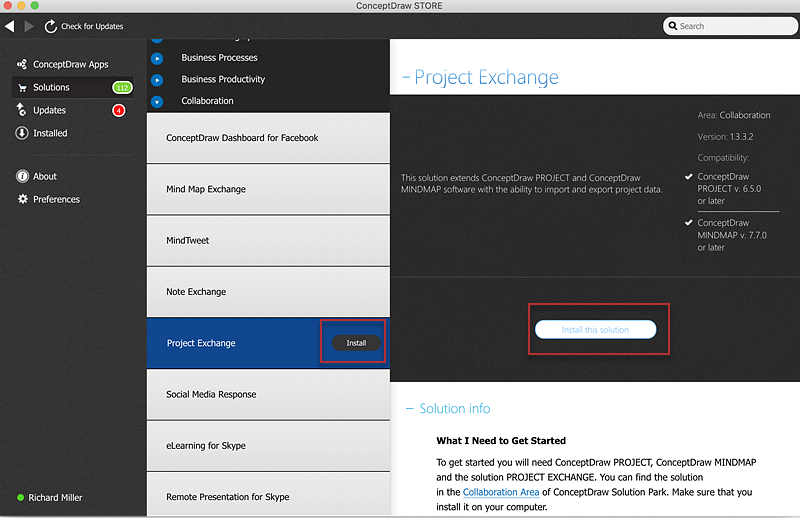This screenshot has width=800, height=518.
Task: Select ConceptDraw Dashboard for Facebook solution
Action: click(268, 138)
